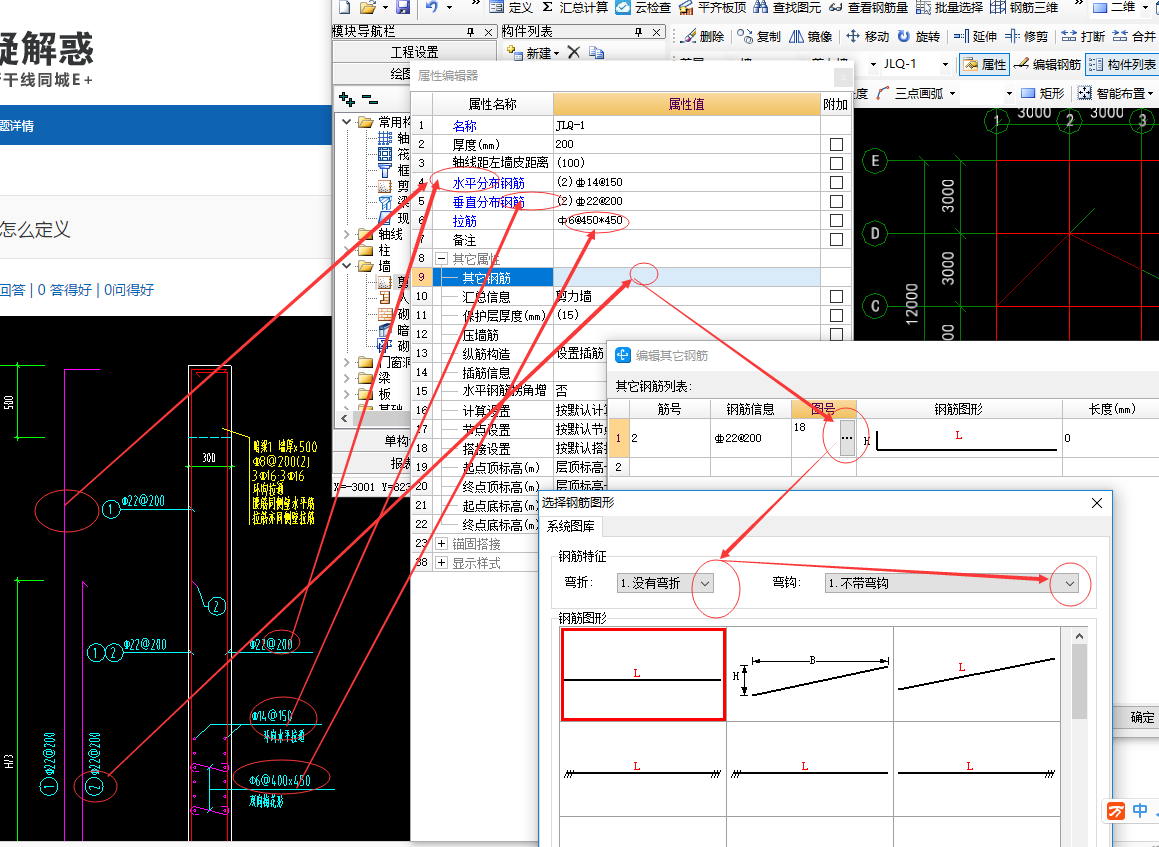Show 钢筋三维 rebar 3D view
Image resolution: width=1159 pixels, height=847 pixels.
(1024, 7)
